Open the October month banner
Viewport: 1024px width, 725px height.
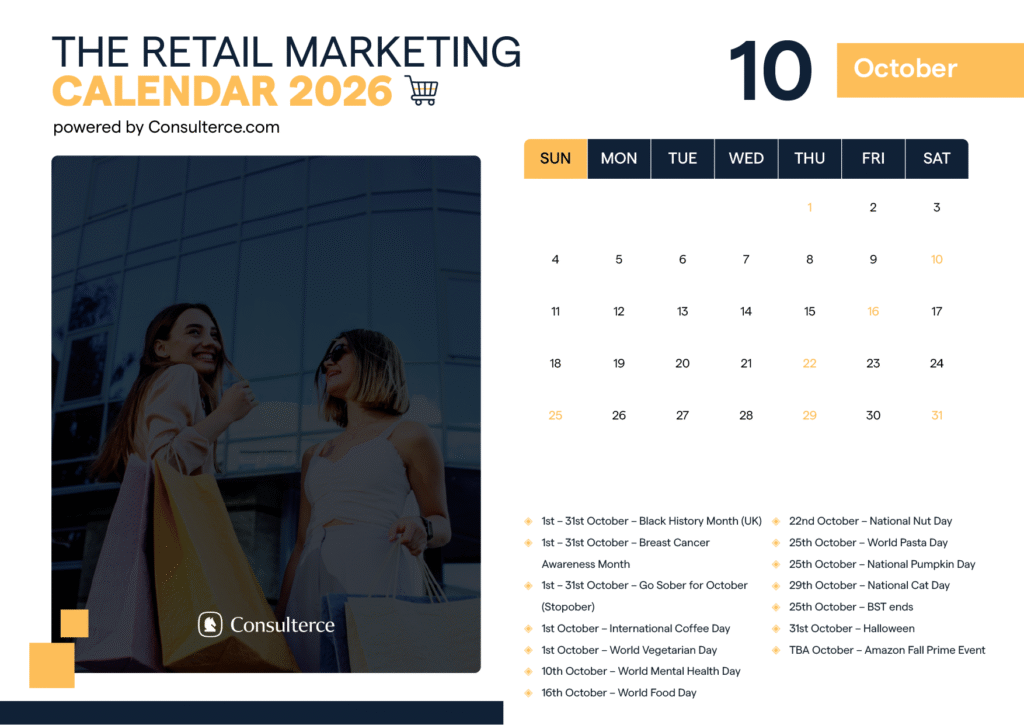pos(929,69)
